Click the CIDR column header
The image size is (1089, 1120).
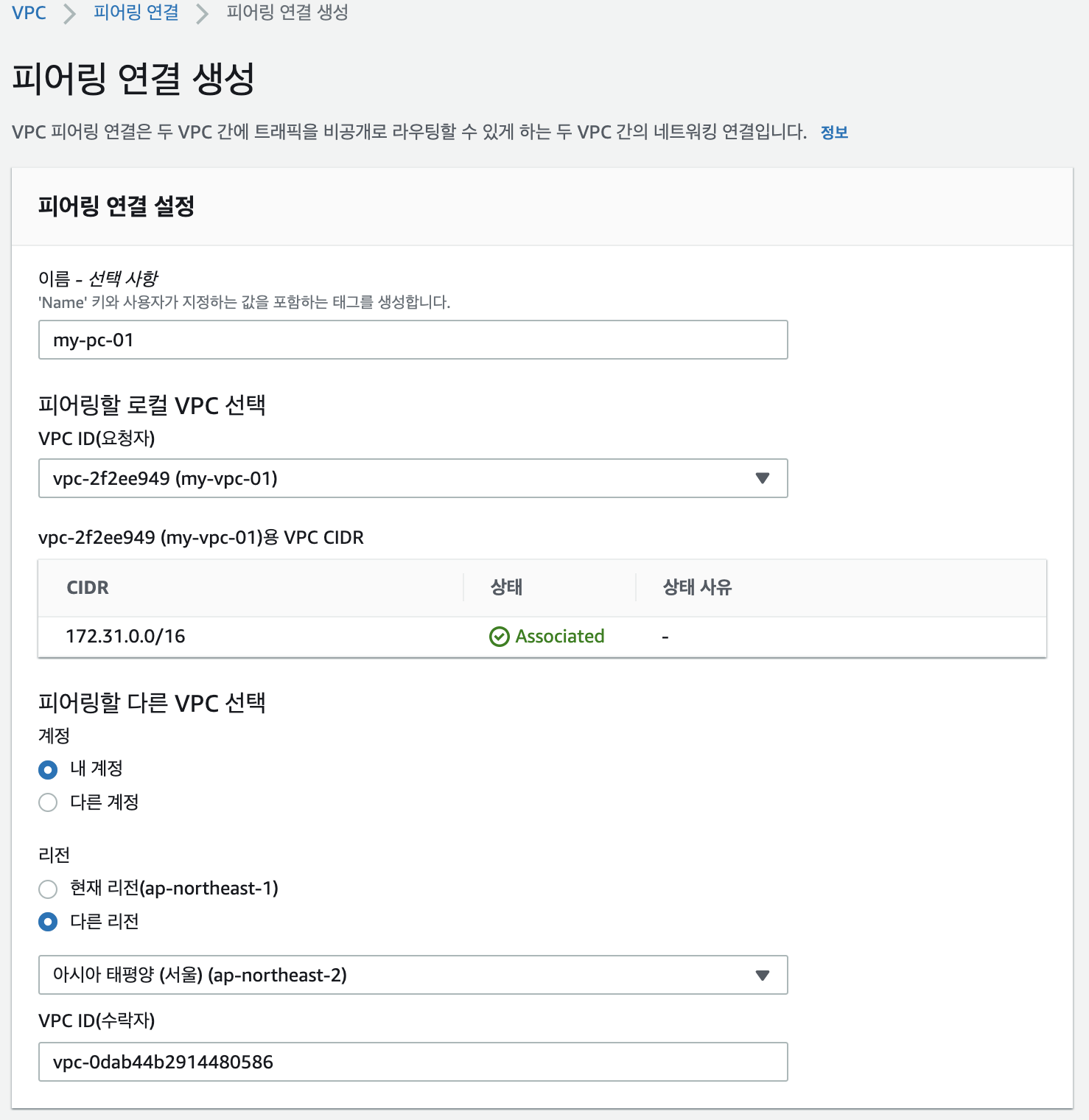(x=88, y=587)
